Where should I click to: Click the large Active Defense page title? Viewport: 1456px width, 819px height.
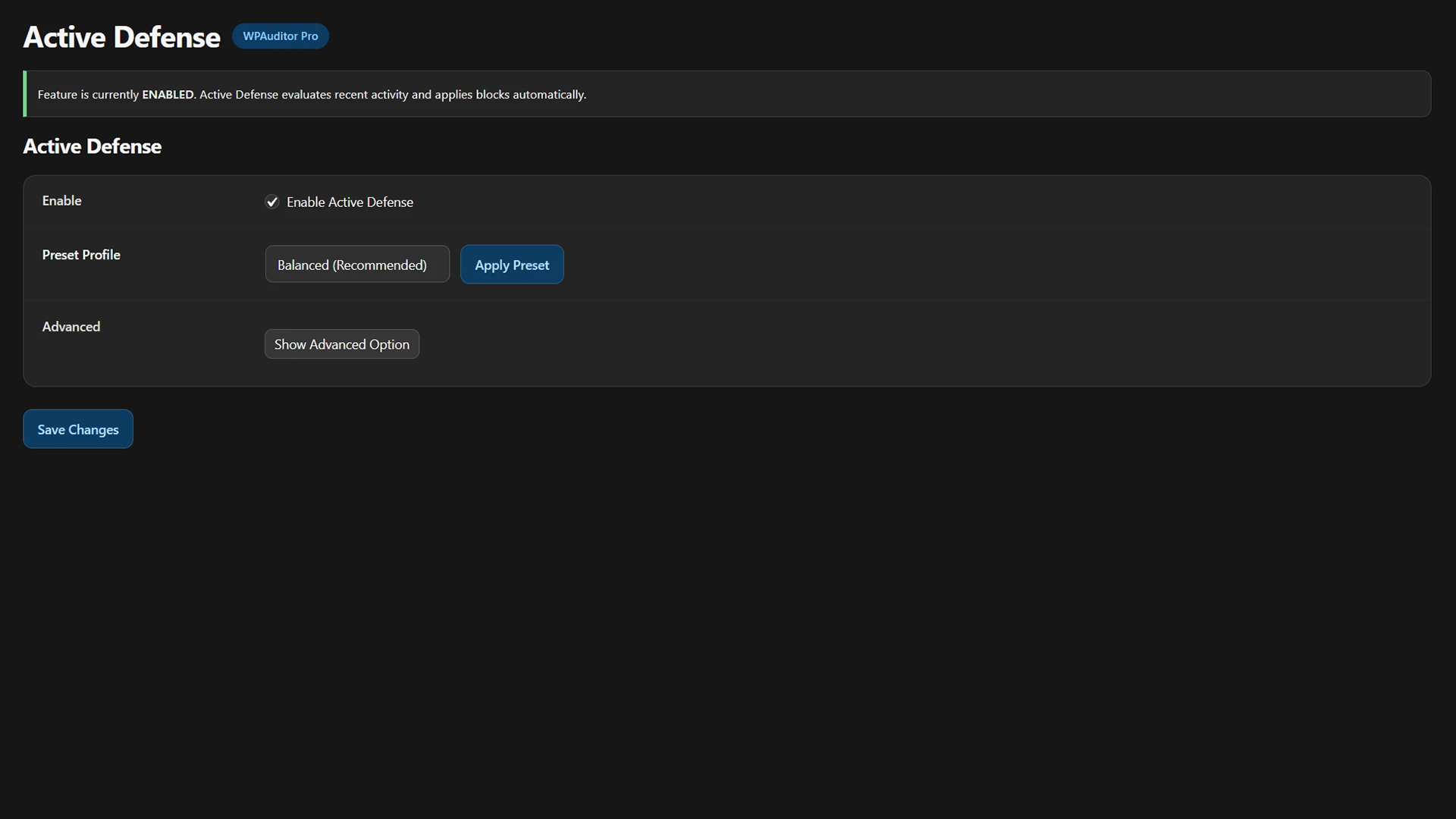121,37
